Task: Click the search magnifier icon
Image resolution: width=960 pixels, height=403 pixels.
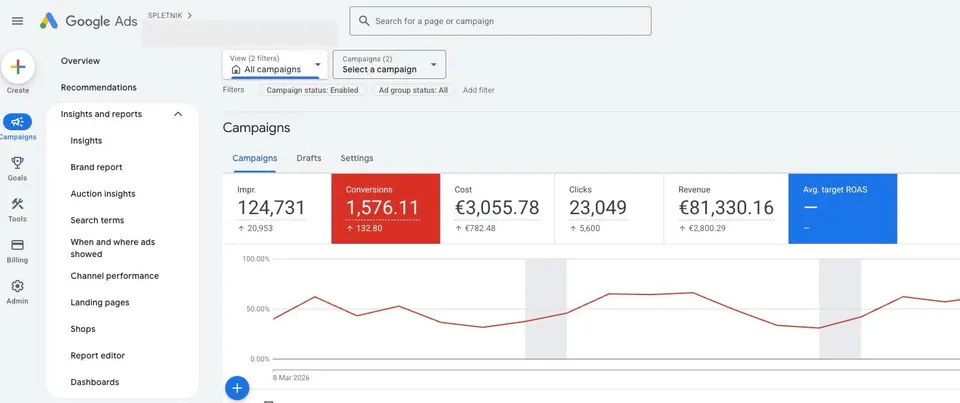Action: pyautogui.click(x=364, y=21)
